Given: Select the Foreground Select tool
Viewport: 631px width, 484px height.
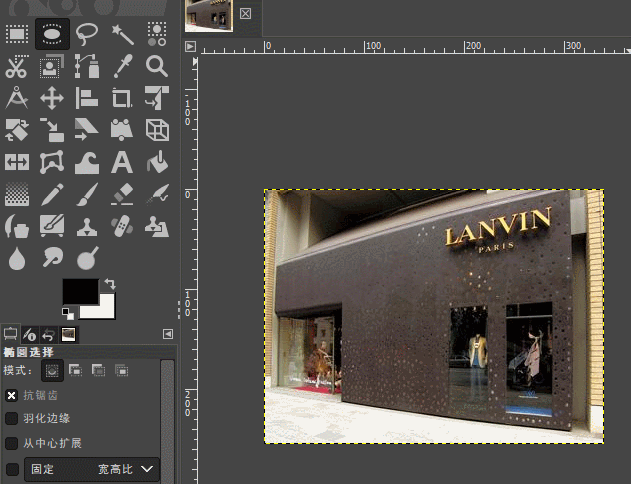Looking at the screenshot, I should click(52, 66).
